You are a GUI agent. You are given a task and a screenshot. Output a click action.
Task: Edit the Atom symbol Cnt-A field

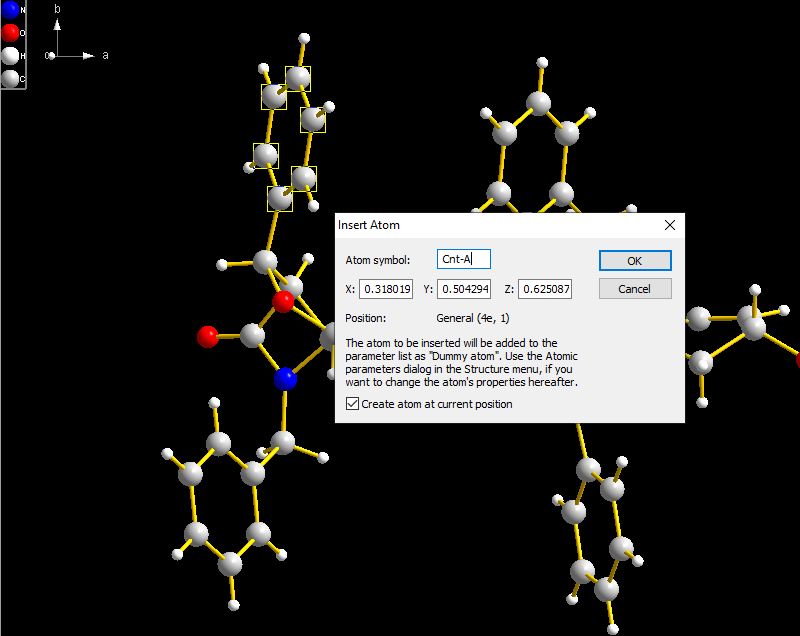462,259
